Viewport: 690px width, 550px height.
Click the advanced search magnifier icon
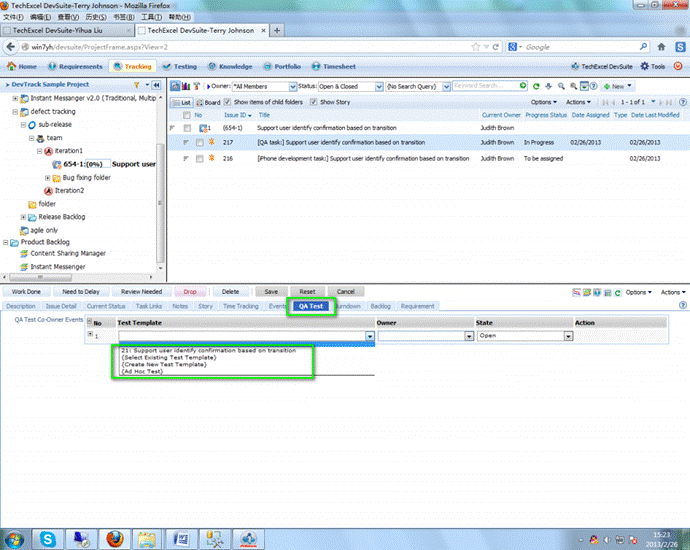pyautogui.click(x=573, y=86)
